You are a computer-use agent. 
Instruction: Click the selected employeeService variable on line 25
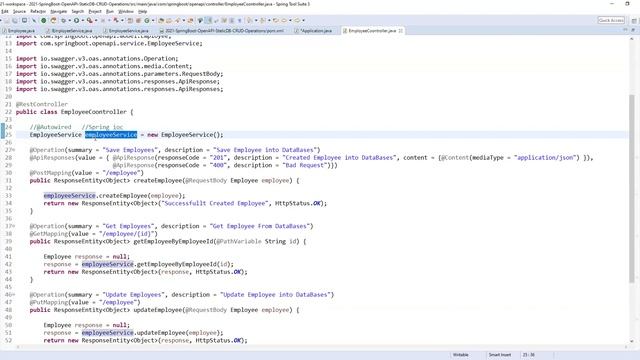[111, 135]
